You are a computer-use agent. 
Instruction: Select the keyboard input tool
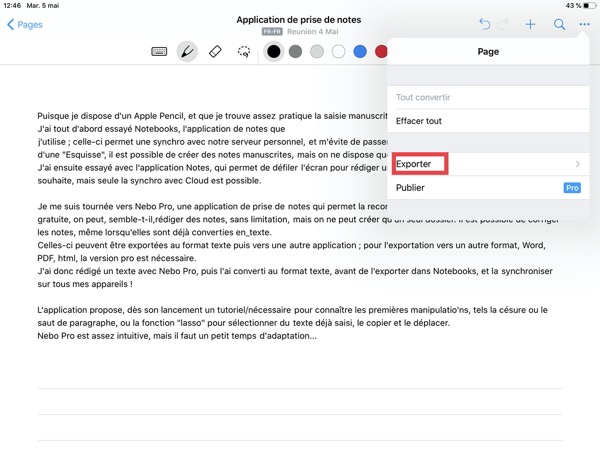point(159,51)
